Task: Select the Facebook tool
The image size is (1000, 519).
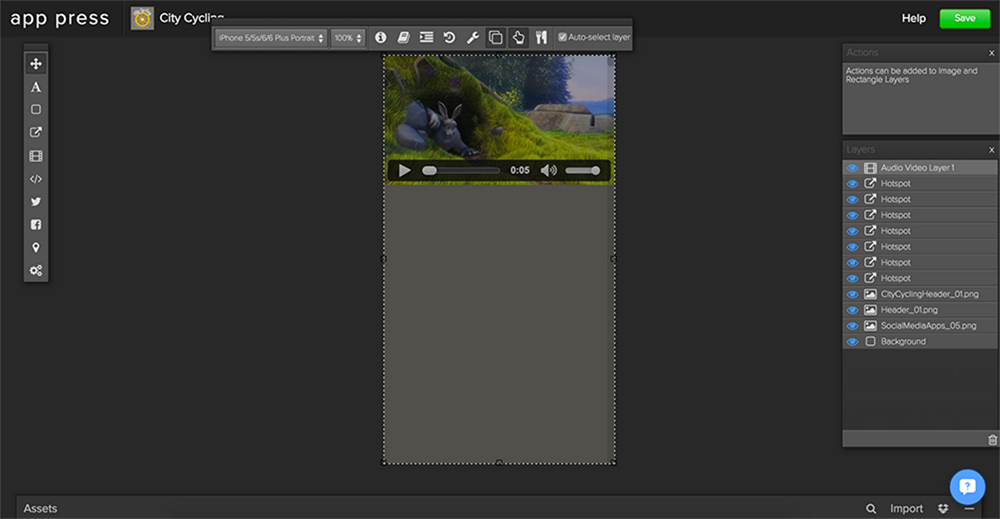Action: tap(36, 224)
